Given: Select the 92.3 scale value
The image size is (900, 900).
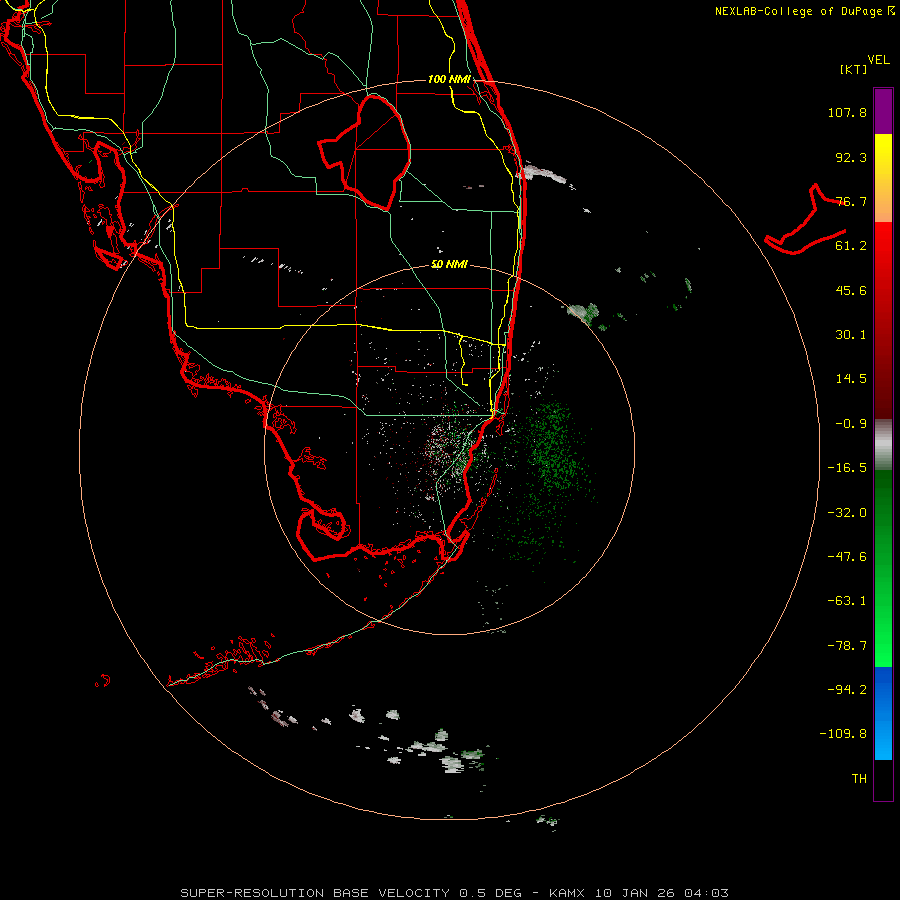Looking at the screenshot, I should pos(851,157).
